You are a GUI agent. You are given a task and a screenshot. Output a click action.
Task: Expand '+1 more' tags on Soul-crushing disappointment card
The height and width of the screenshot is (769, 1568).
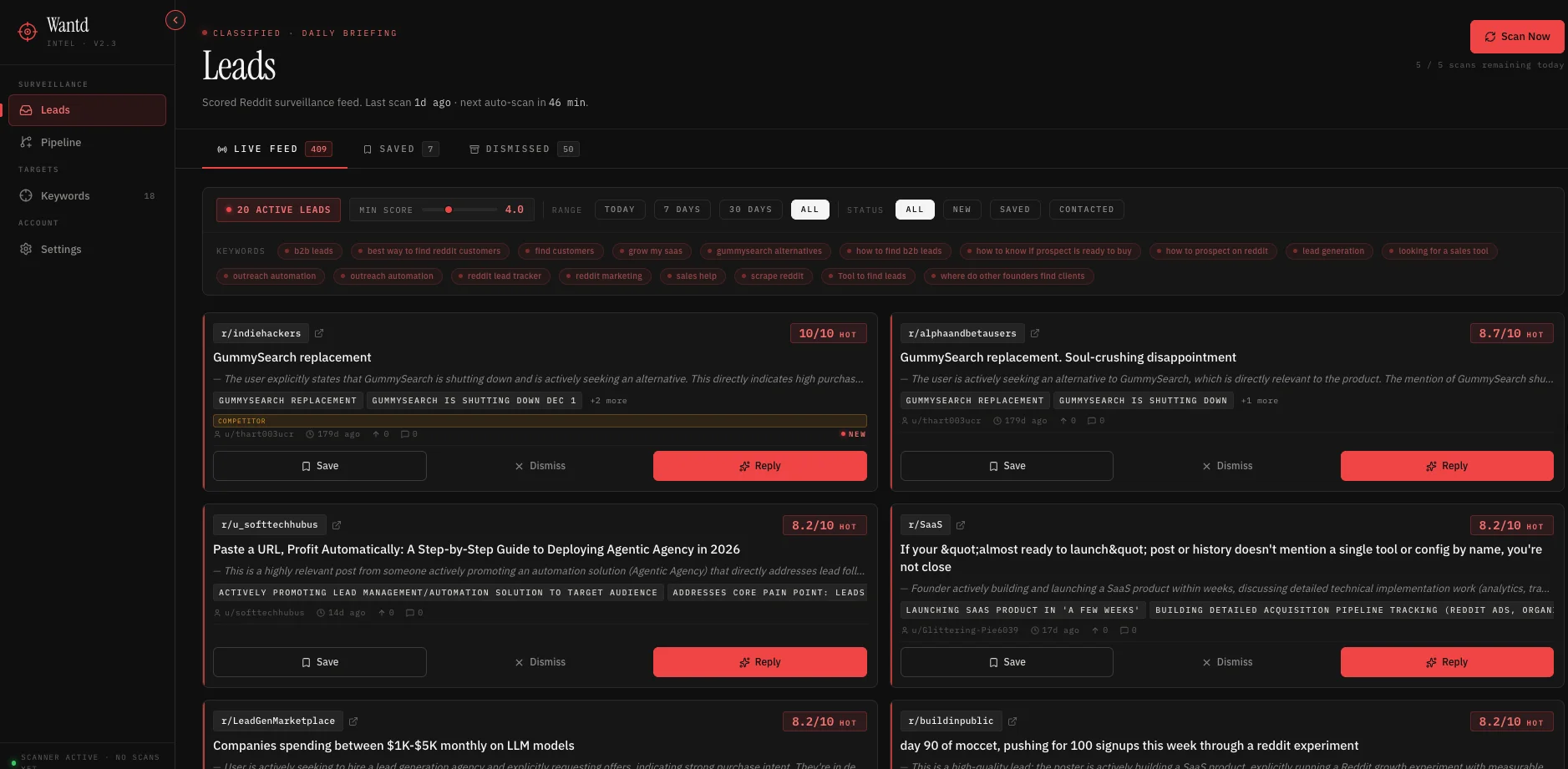[1260, 401]
